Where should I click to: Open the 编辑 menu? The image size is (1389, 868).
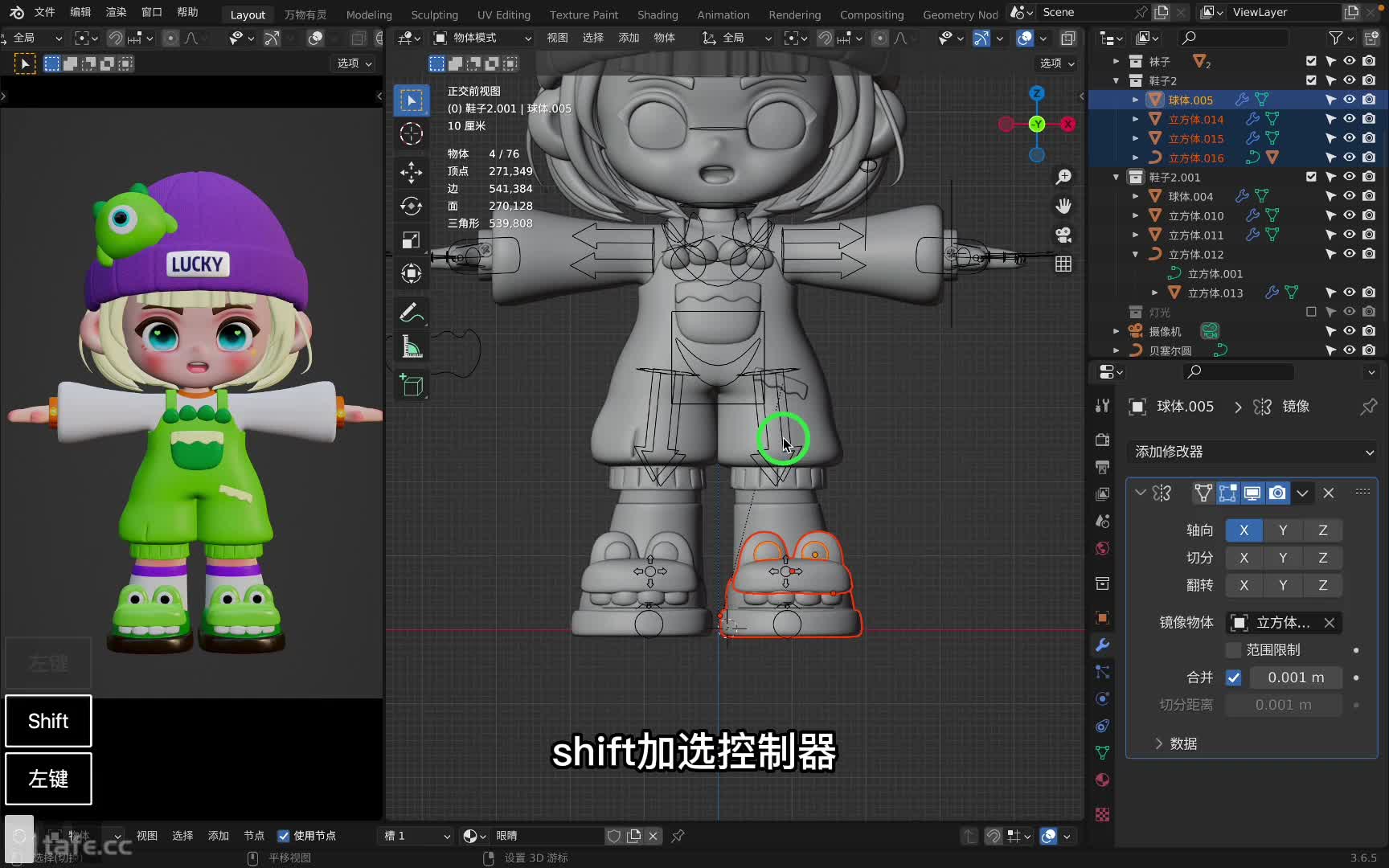[x=80, y=12]
